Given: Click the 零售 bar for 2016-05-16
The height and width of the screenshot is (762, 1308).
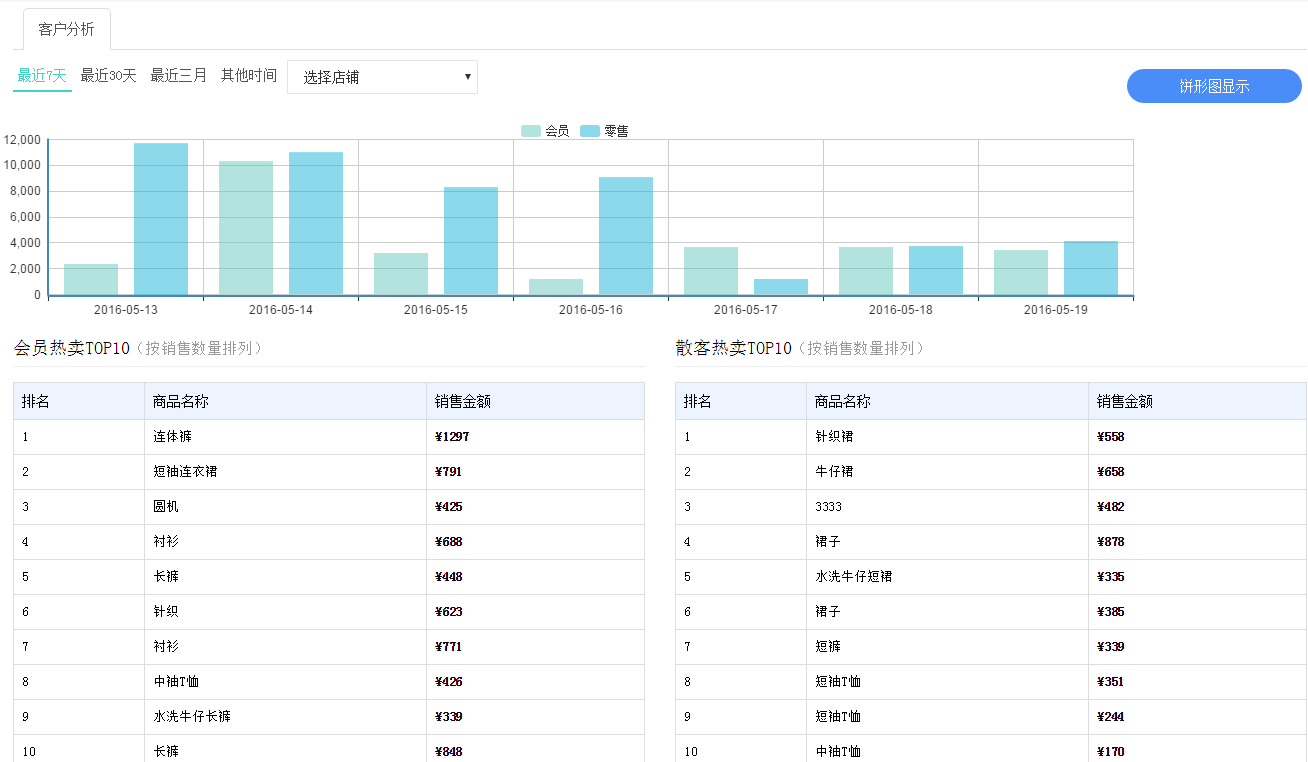Looking at the screenshot, I should coord(626,236).
